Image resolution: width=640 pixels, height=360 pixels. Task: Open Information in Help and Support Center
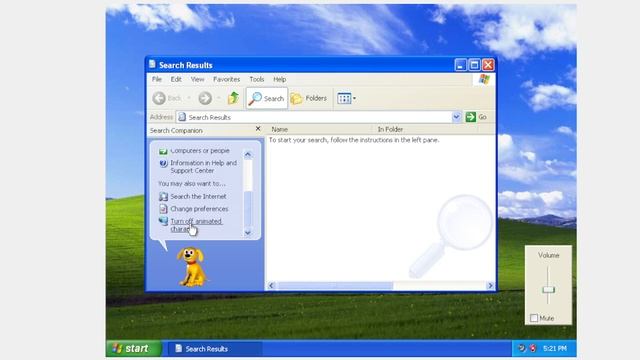203,167
